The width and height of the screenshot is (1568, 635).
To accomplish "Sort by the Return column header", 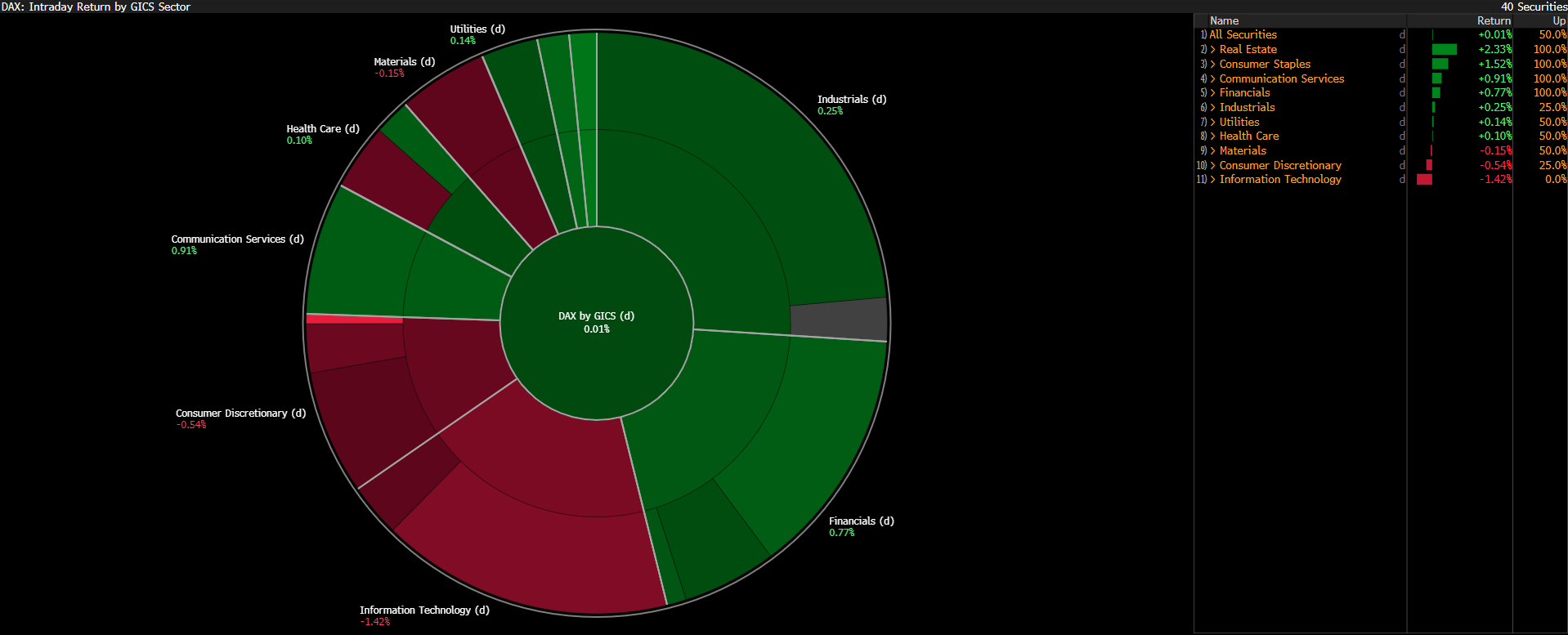I will 1494,21.
